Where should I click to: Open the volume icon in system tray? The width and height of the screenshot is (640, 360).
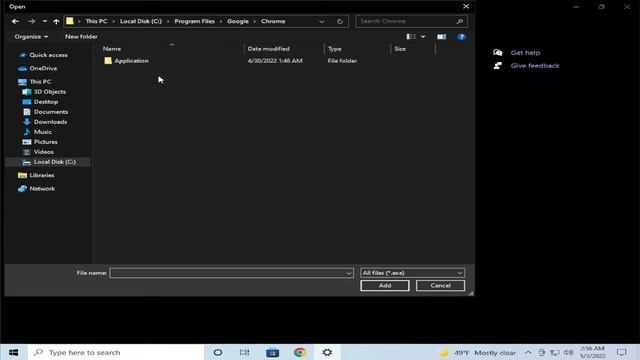[568, 352]
